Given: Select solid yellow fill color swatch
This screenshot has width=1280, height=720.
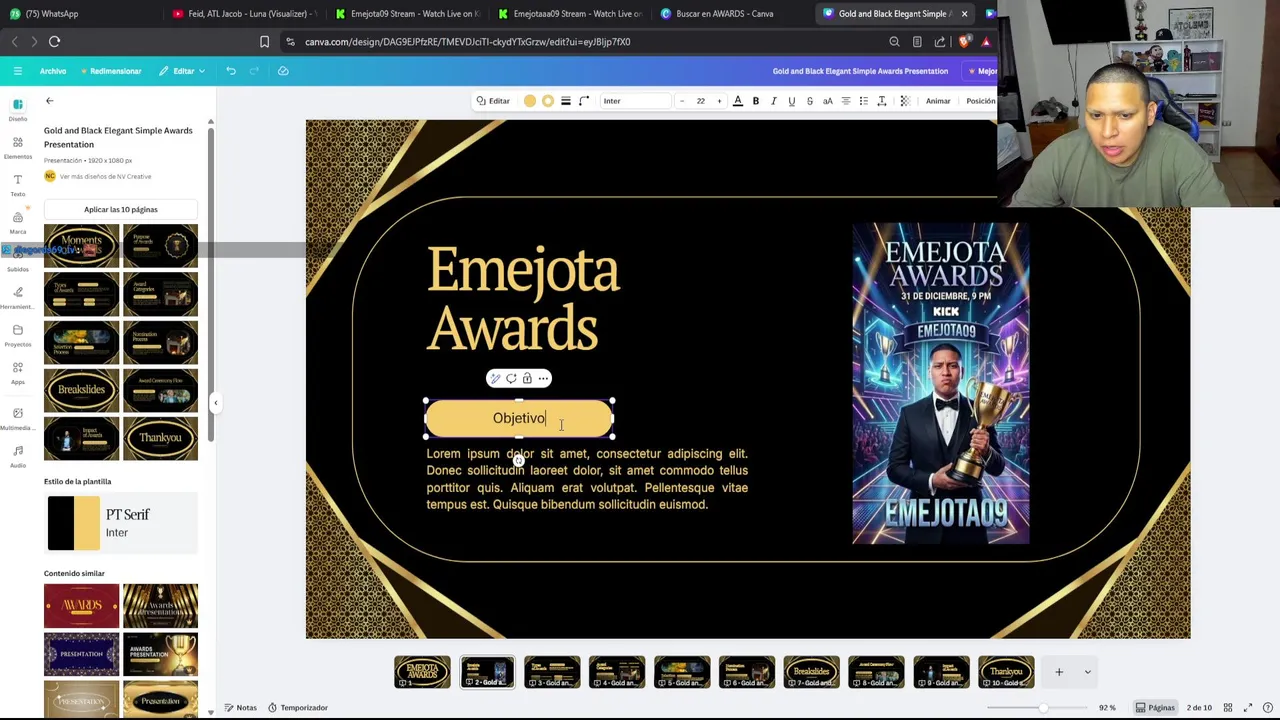Looking at the screenshot, I should pyautogui.click(x=530, y=101).
